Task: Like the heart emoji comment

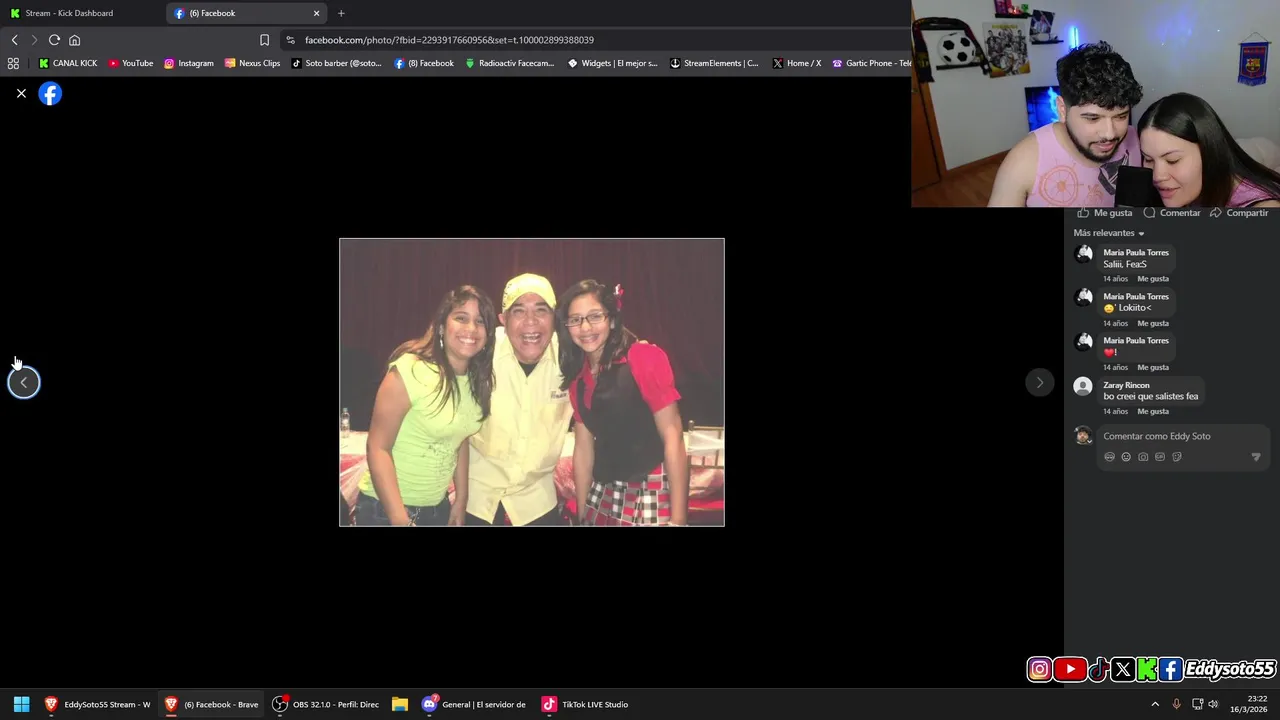Action: (x=1153, y=367)
